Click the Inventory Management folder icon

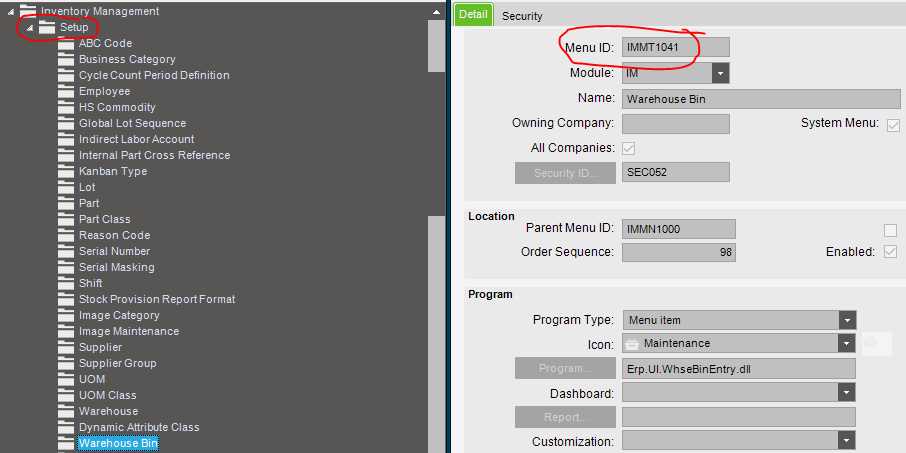tap(28, 11)
